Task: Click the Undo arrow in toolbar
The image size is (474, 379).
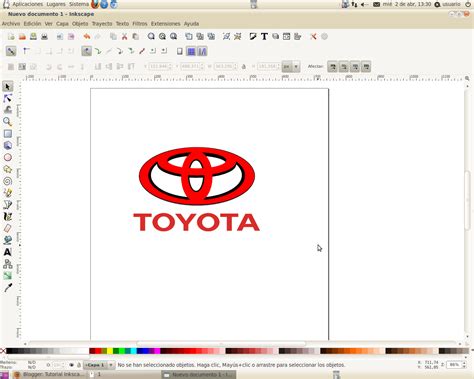Action: [x=87, y=36]
